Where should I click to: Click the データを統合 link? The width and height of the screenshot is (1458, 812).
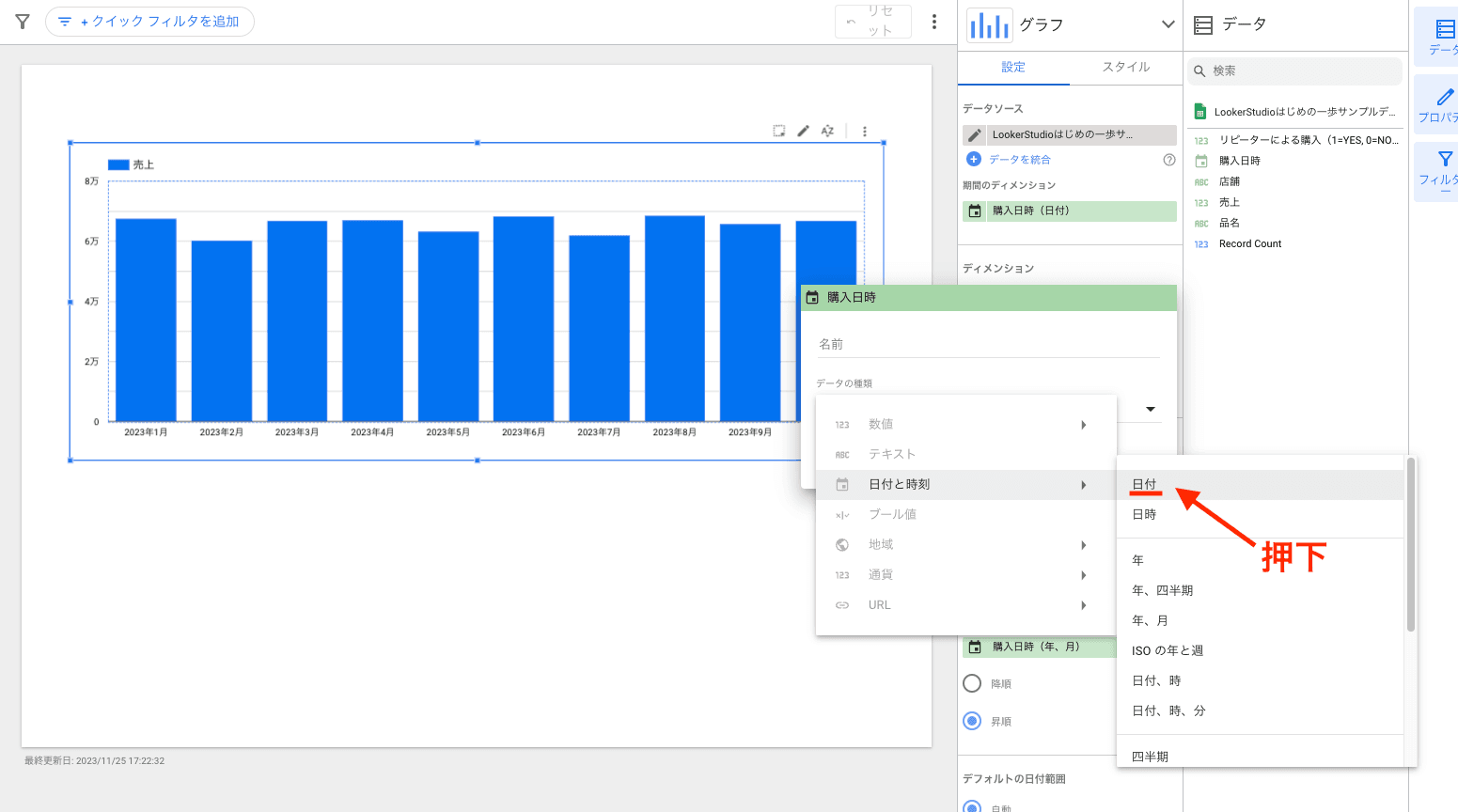[x=1019, y=160]
